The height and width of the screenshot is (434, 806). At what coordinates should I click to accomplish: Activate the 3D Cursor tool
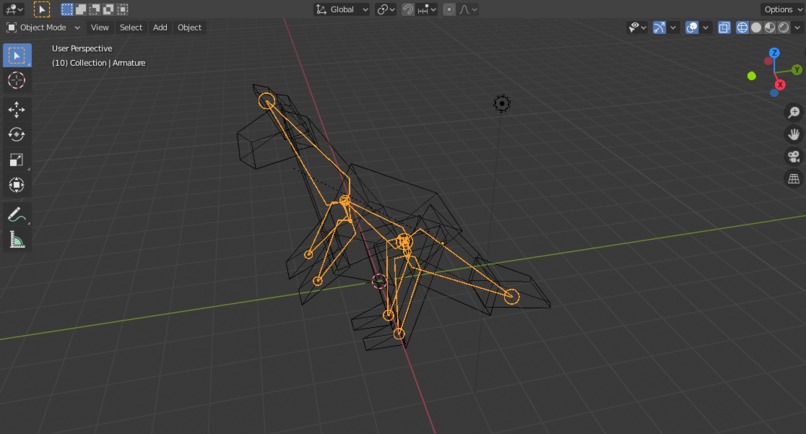17,81
